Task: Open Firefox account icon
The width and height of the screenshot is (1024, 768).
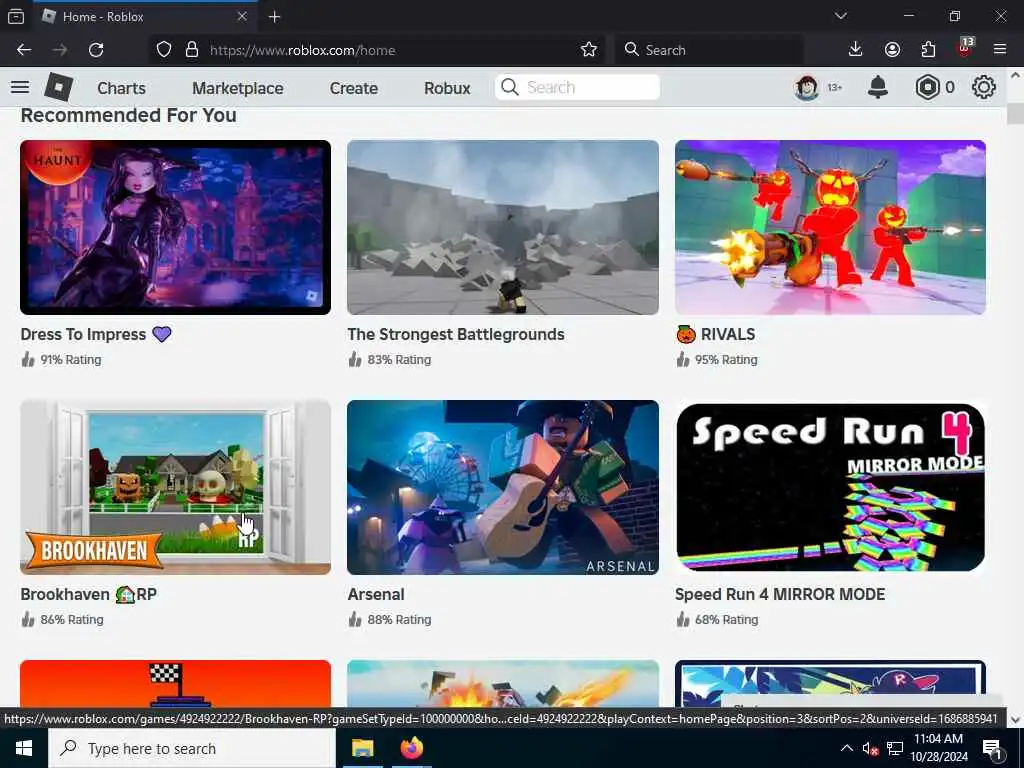Action: [x=892, y=50]
